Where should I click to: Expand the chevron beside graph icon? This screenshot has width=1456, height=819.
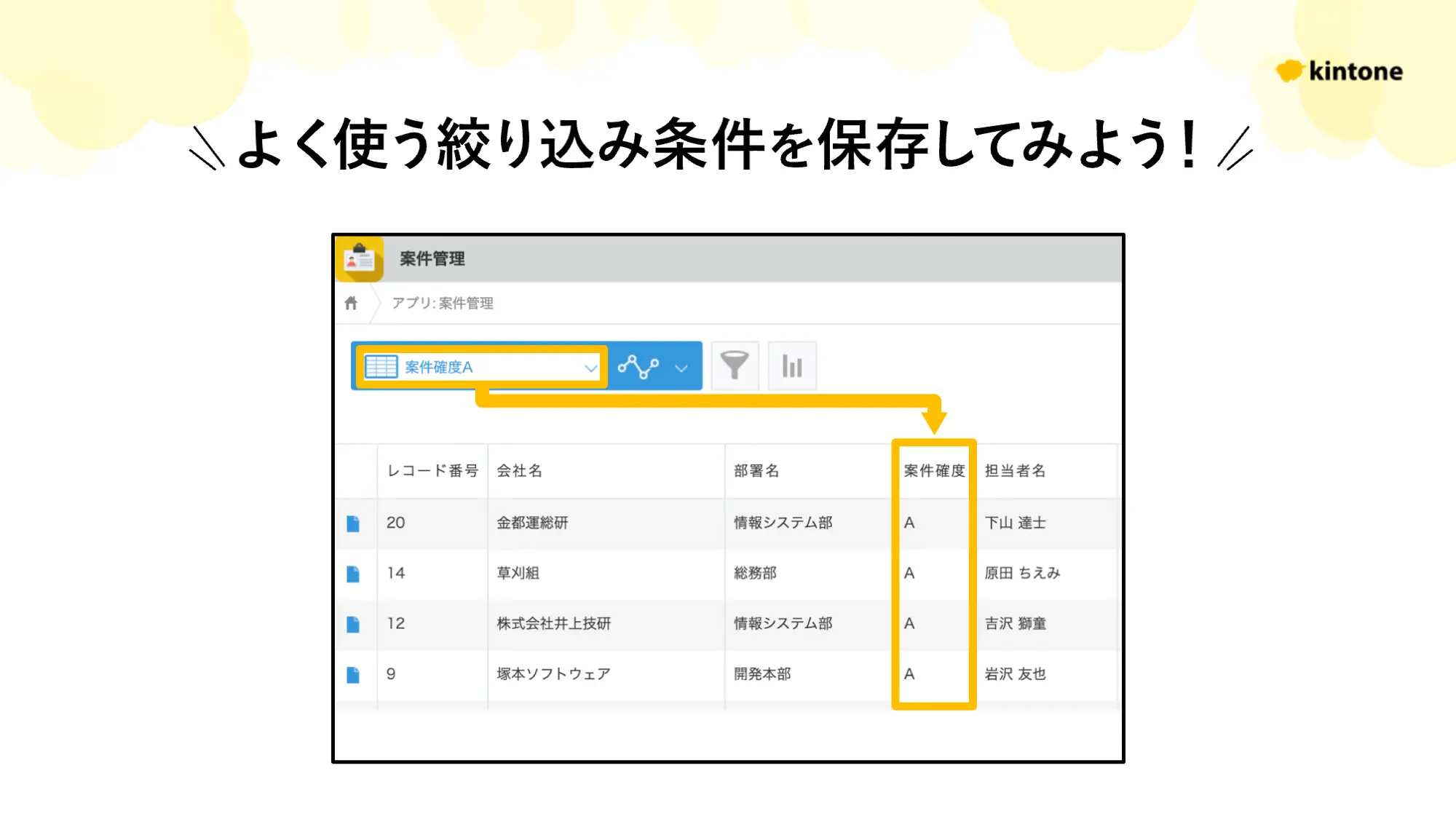click(x=681, y=368)
